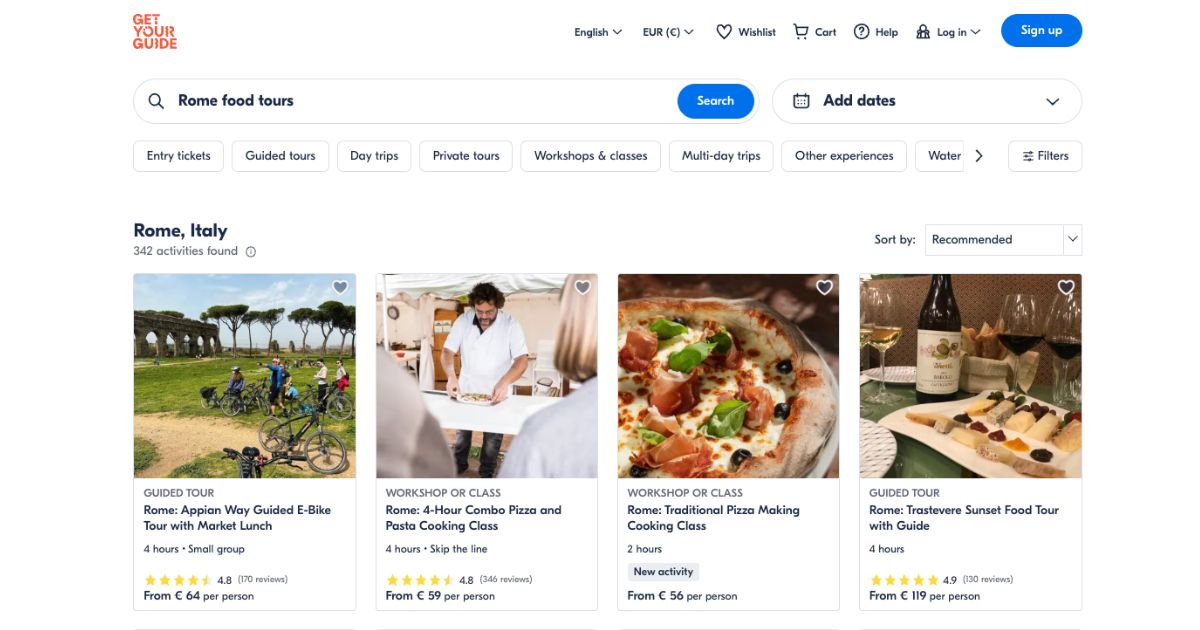Click the Rome food tours search field
The width and height of the screenshot is (1200, 630).
(420, 101)
